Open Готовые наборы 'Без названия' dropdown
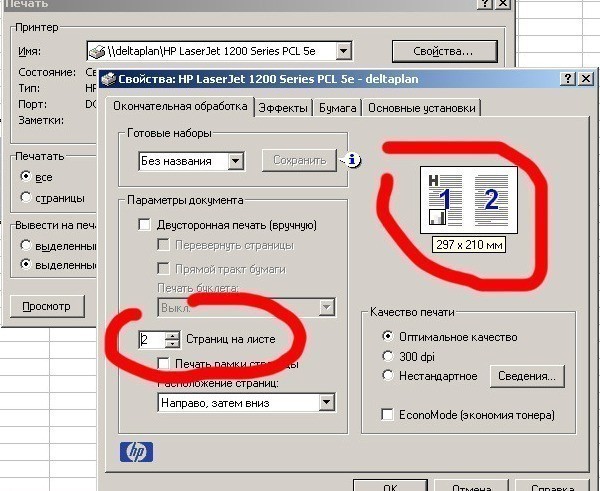 click(x=236, y=161)
